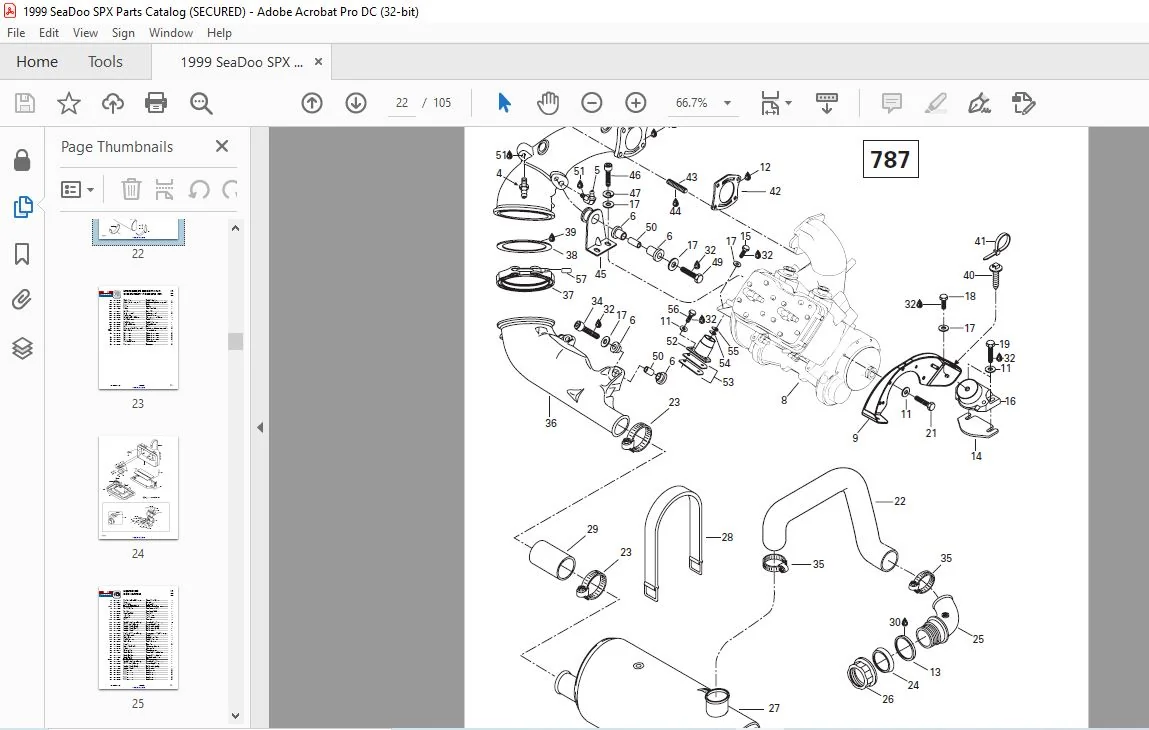Click the Save file icon
The height and width of the screenshot is (730, 1149).
point(25,103)
